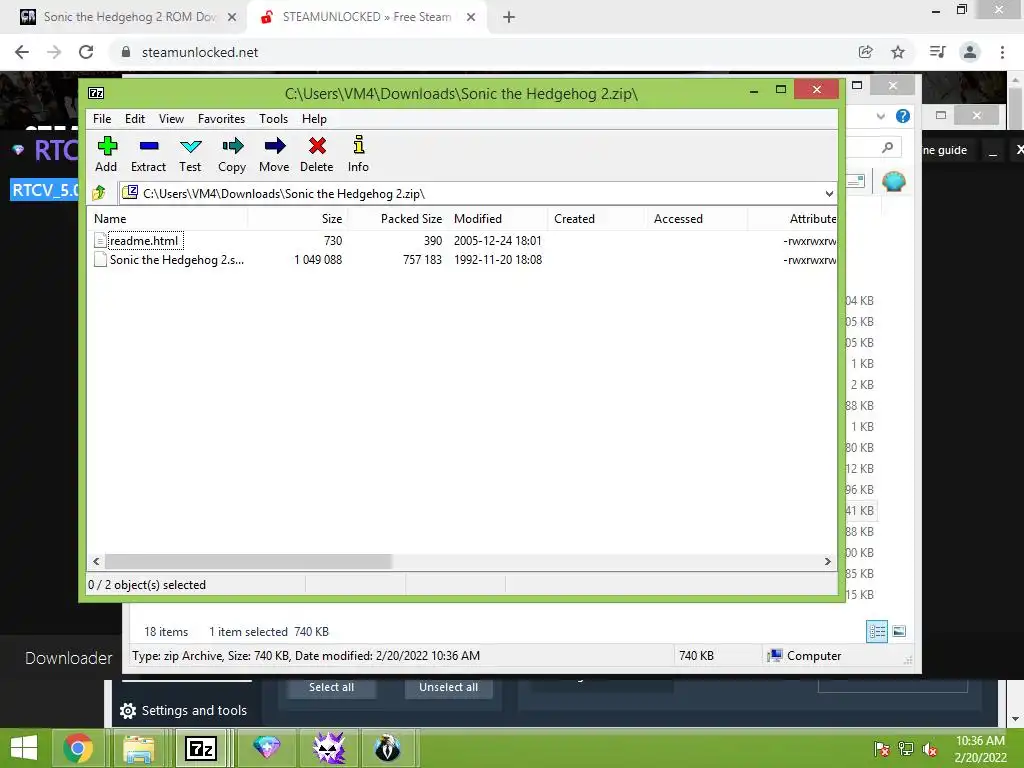Open the diamond app on the taskbar
Screen dimensions: 1024x768
266,748
